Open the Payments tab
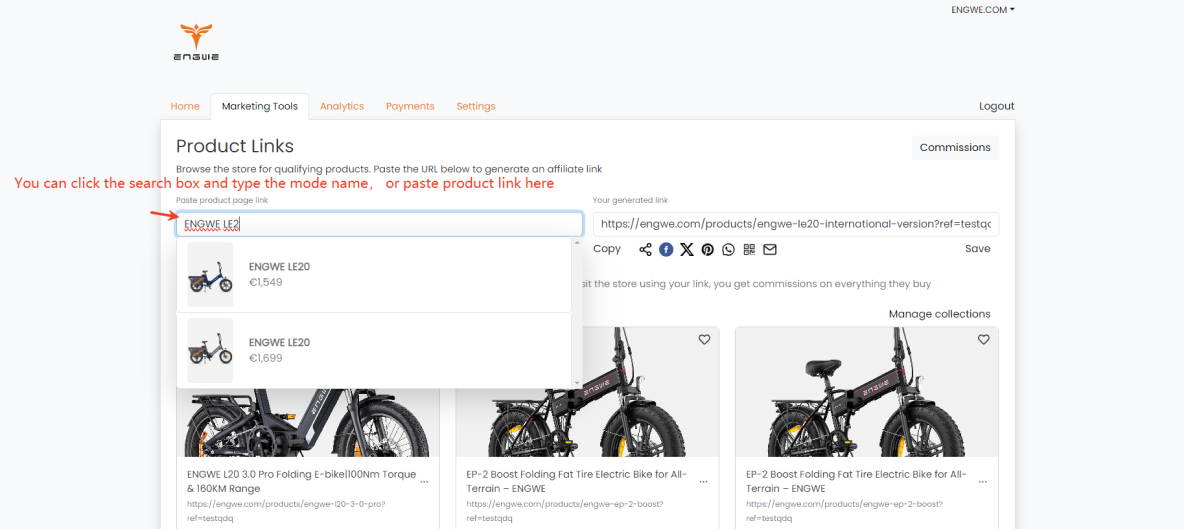This screenshot has width=1184, height=529. pyautogui.click(x=410, y=106)
